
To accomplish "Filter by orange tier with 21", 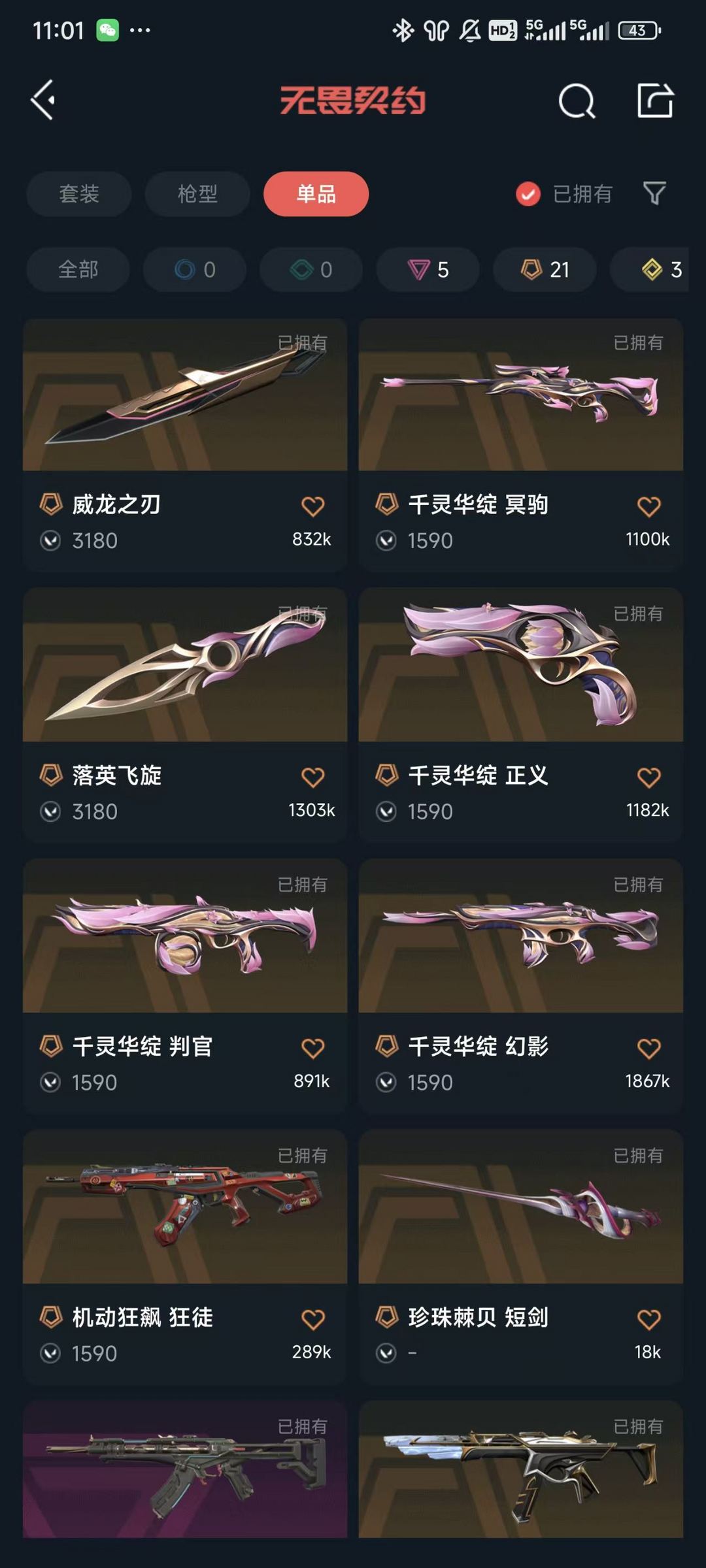I will click(x=545, y=269).
